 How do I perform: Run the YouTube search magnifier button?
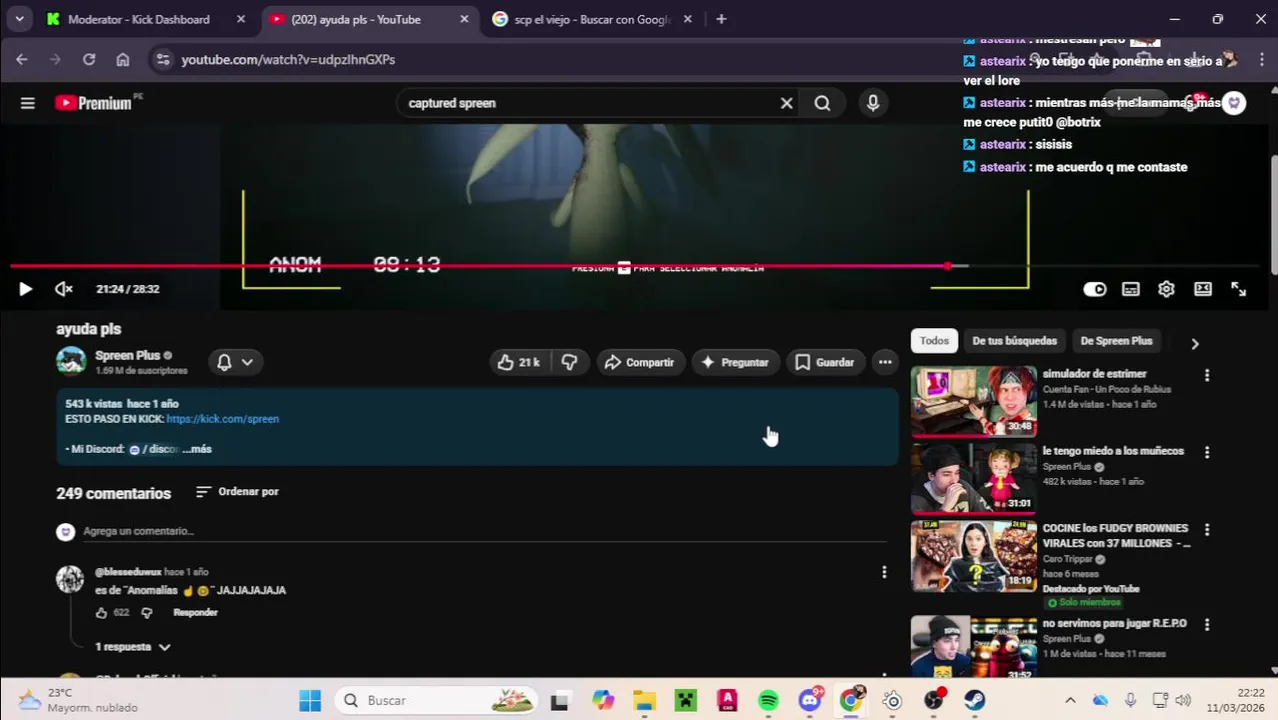(822, 103)
